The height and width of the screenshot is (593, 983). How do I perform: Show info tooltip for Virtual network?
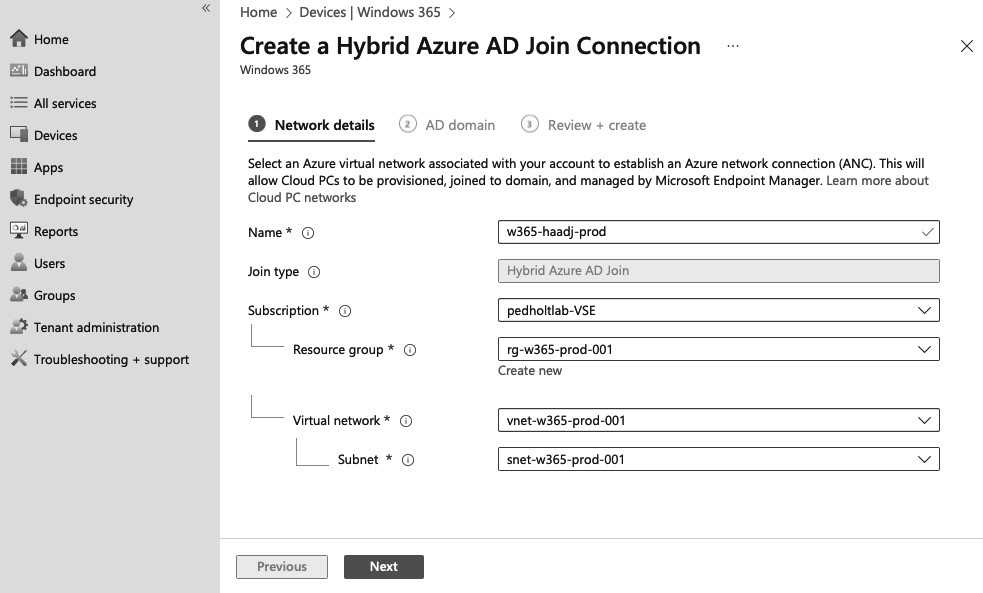406,421
